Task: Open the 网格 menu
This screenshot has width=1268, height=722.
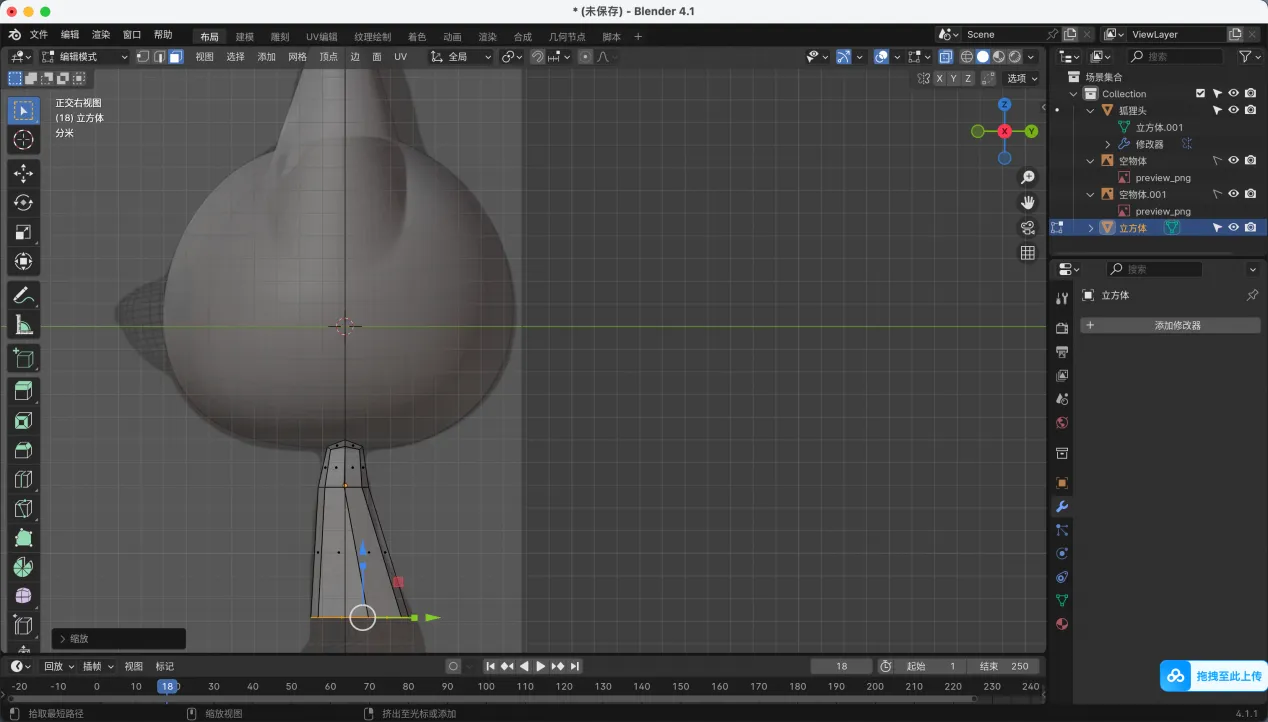Action: 297,57
